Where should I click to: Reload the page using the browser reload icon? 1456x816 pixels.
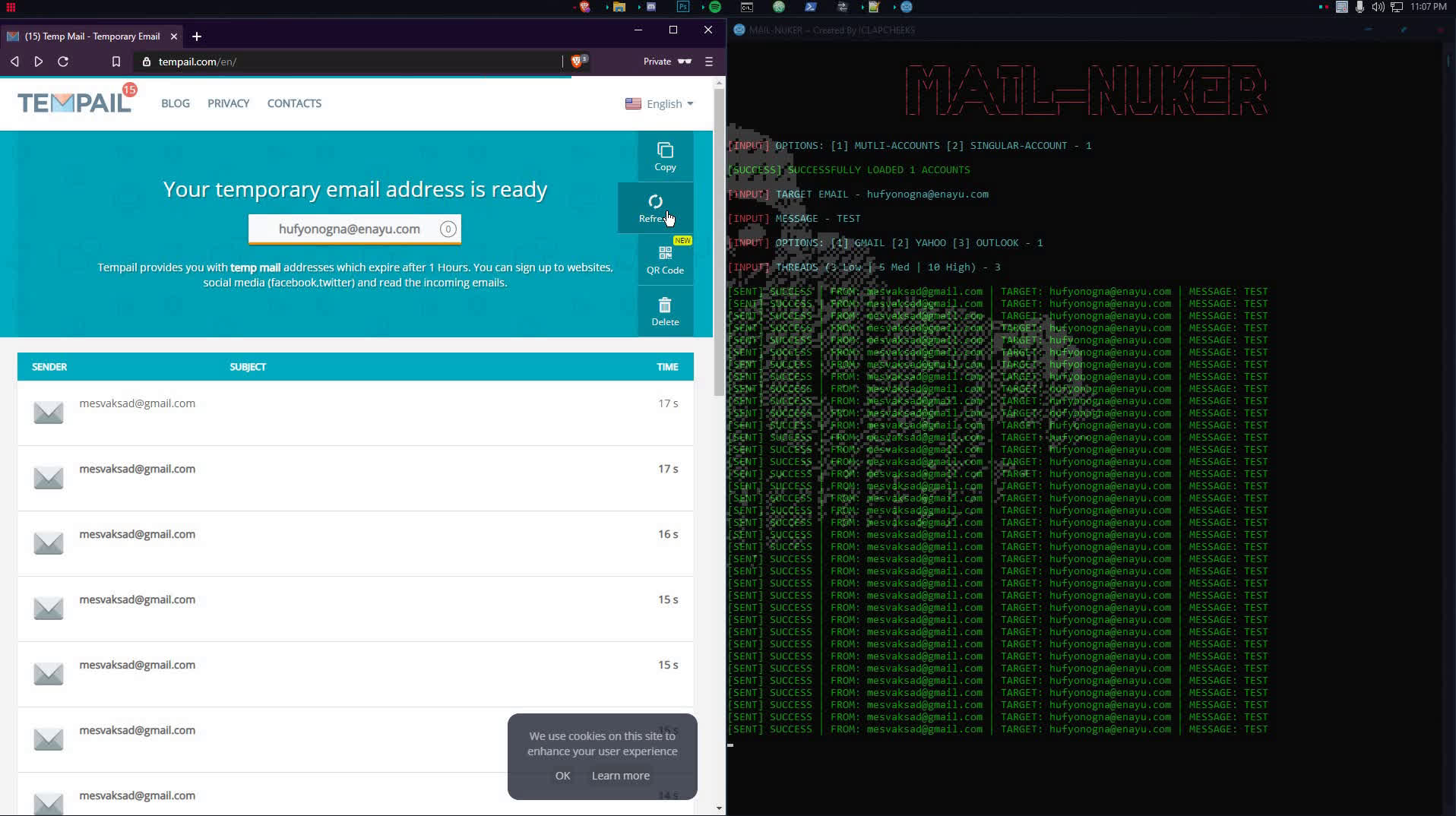click(64, 62)
